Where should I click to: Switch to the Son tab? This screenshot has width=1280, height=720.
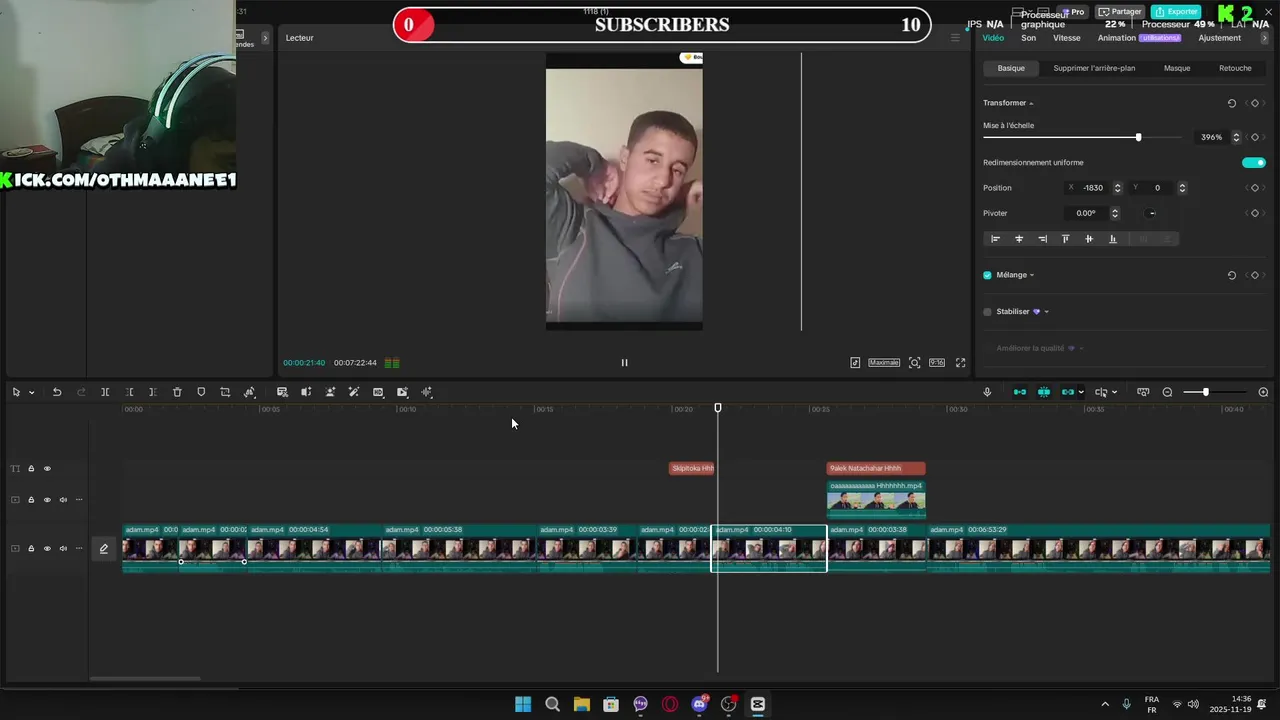[1028, 38]
